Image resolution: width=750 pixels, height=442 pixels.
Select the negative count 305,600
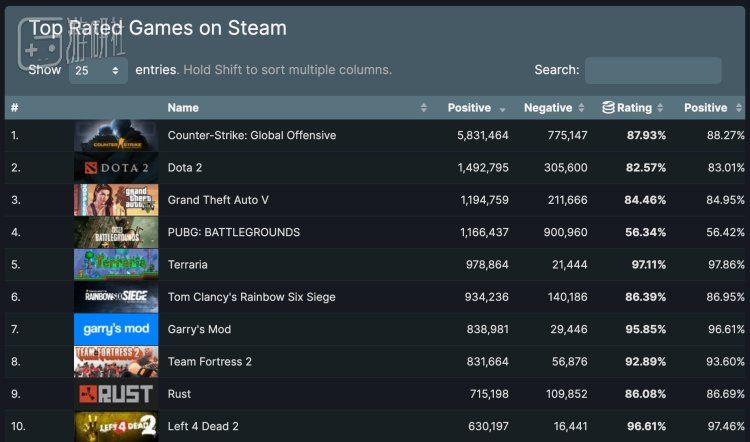[565, 168]
